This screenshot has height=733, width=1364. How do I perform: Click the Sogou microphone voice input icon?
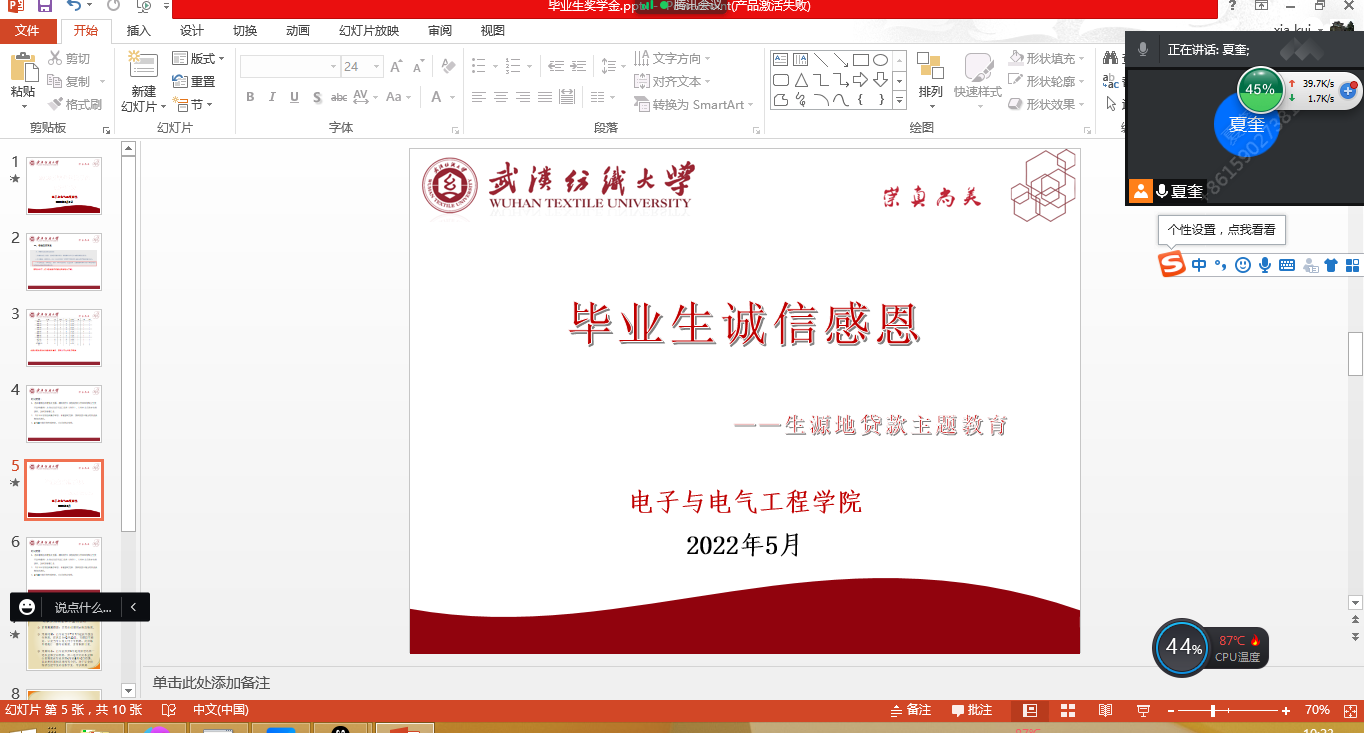tap(1265, 265)
